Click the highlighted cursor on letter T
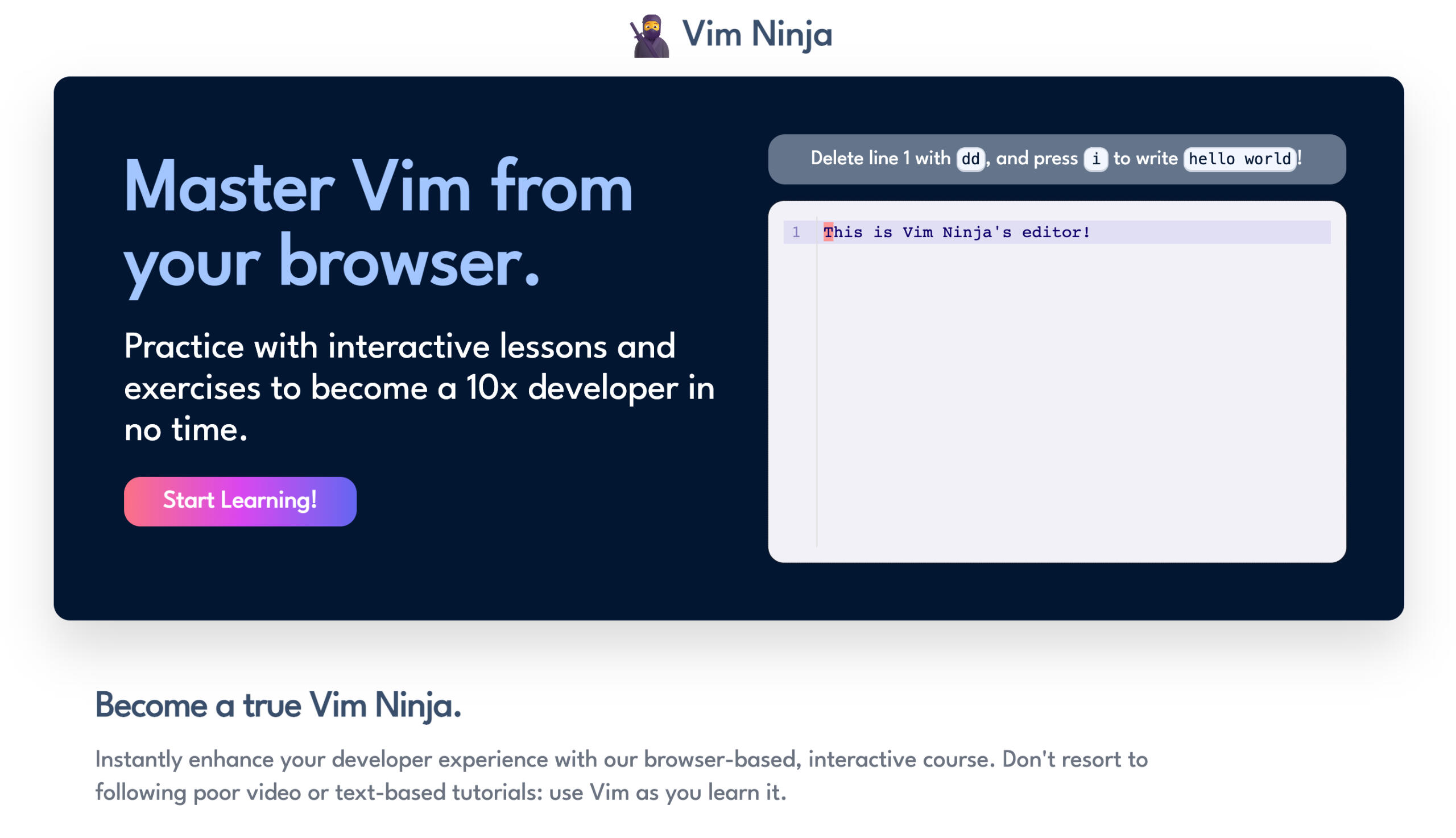1456x838 pixels. click(x=828, y=232)
